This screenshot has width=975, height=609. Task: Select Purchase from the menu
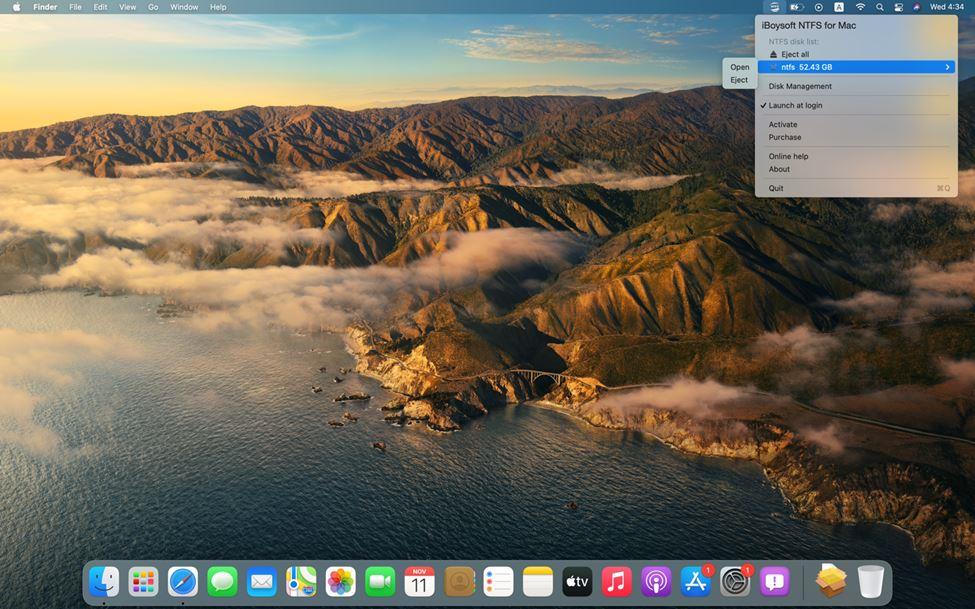pos(784,137)
